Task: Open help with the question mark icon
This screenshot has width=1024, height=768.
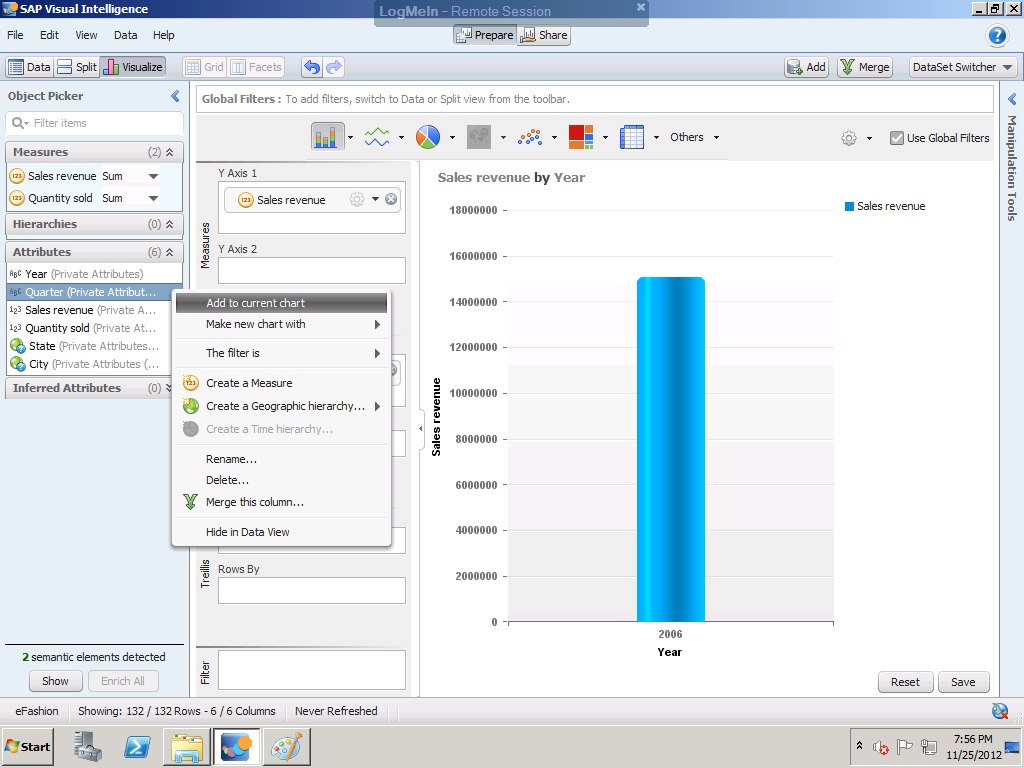Action: pyautogui.click(x=997, y=35)
